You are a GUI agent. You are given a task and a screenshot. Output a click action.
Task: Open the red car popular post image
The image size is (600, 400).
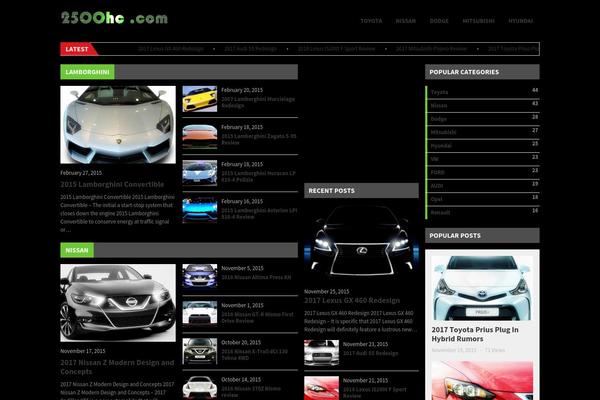(482, 380)
